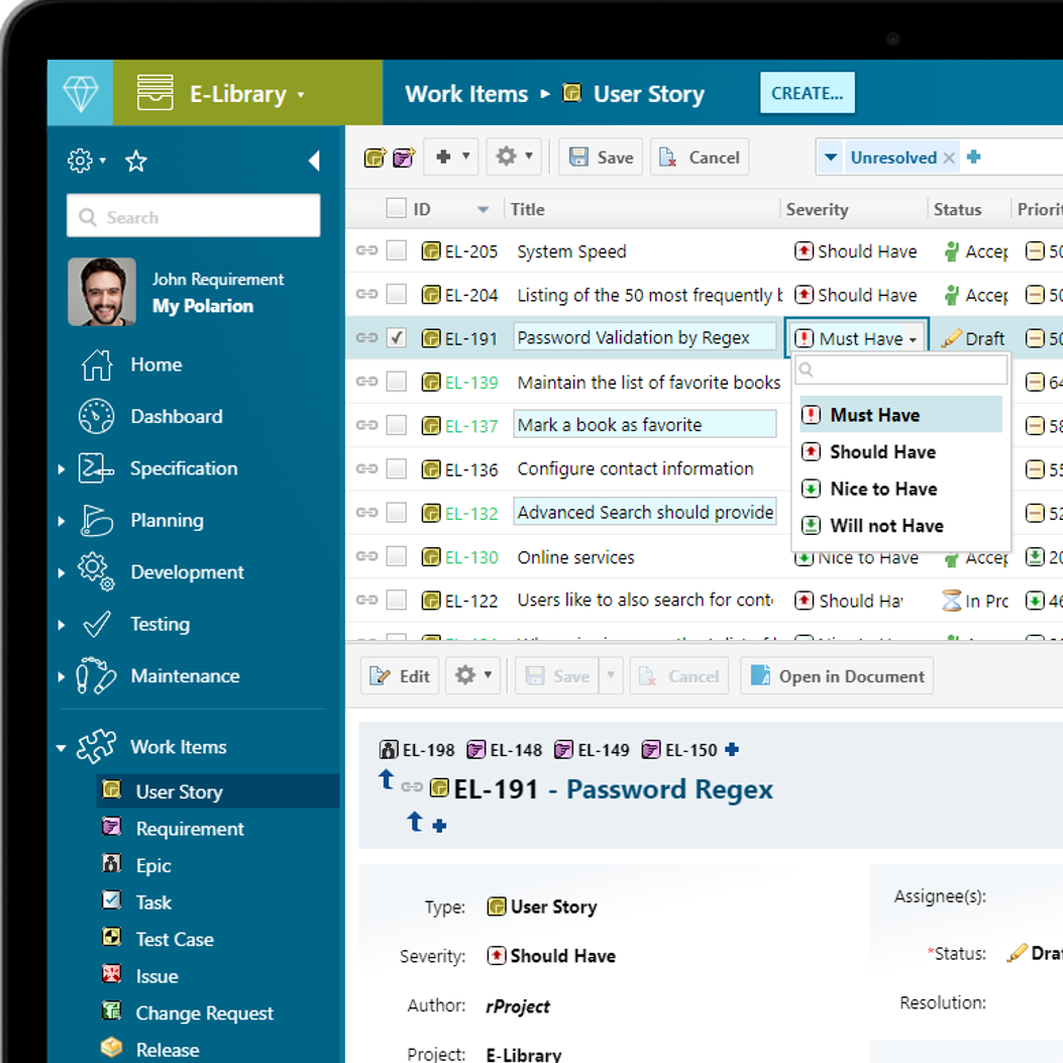Screen dimensions: 1063x1063
Task: Add a filter with the plus icon
Action: point(974,157)
